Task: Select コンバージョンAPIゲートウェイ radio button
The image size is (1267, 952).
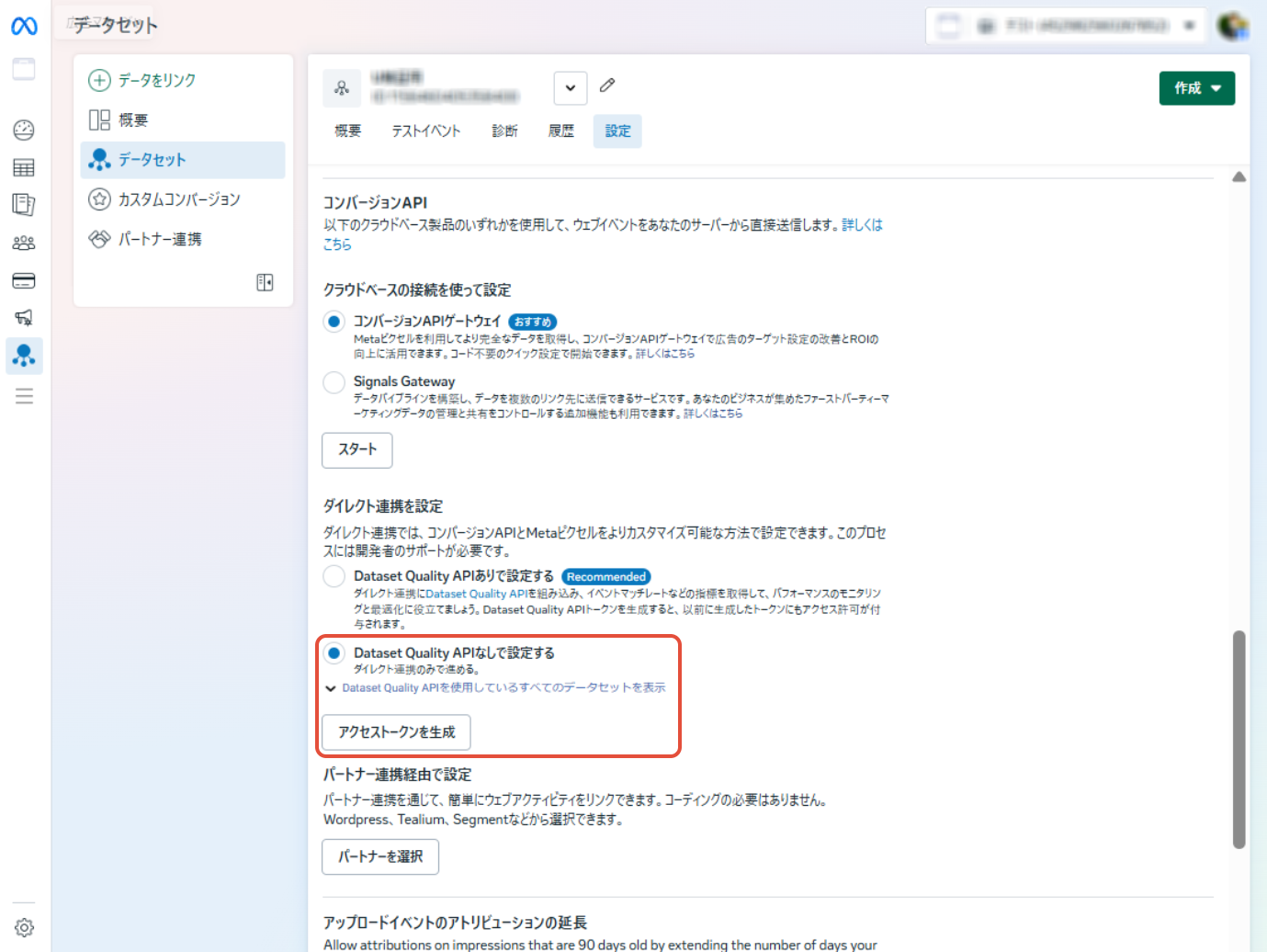Action: (x=334, y=322)
